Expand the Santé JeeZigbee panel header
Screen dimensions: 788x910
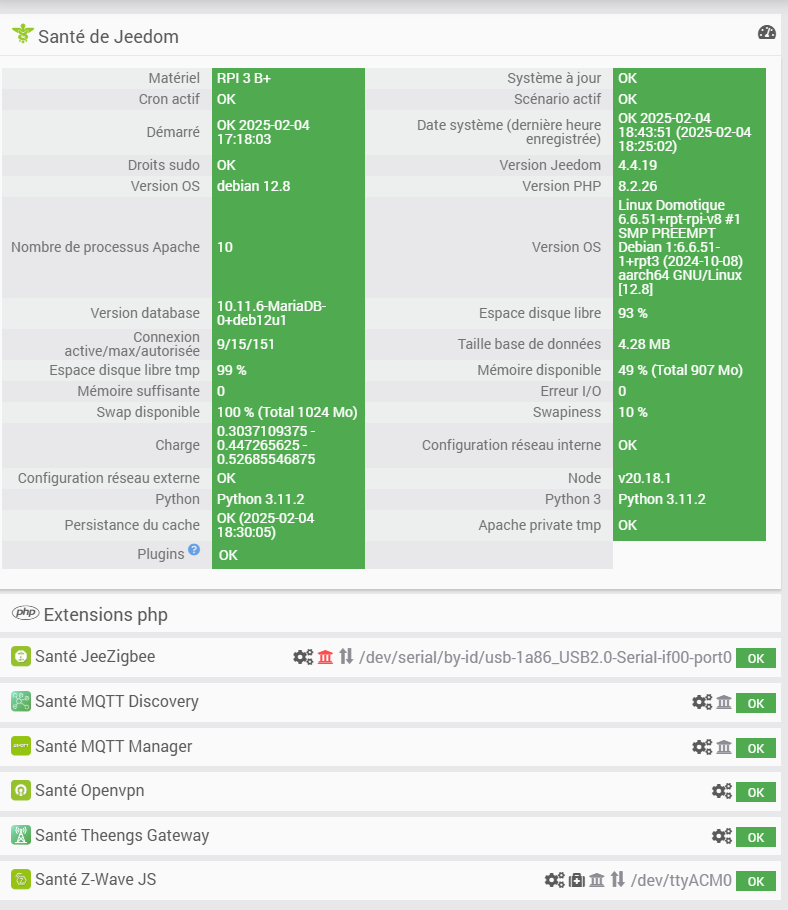click(95, 657)
